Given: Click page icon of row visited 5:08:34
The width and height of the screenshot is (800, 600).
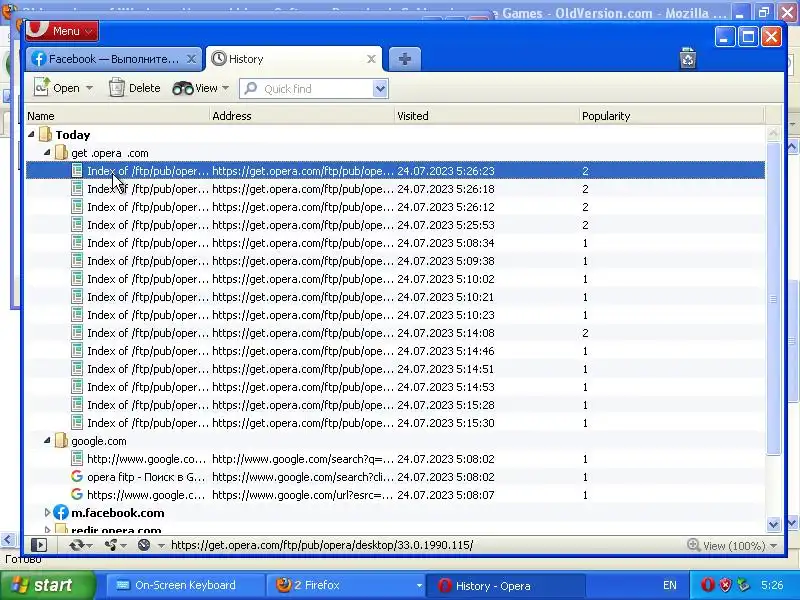Looking at the screenshot, I should coord(77,242).
